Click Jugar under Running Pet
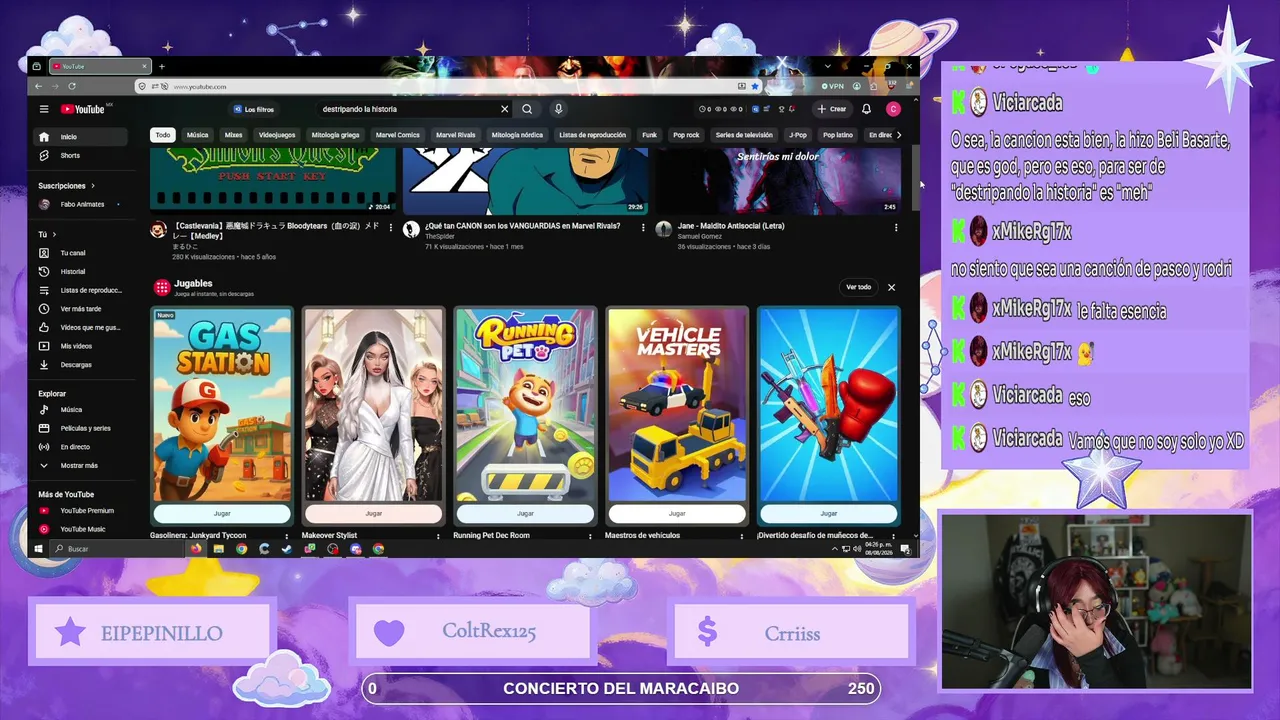Image resolution: width=1280 pixels, height=720 pixels. [x=525, y=513]
